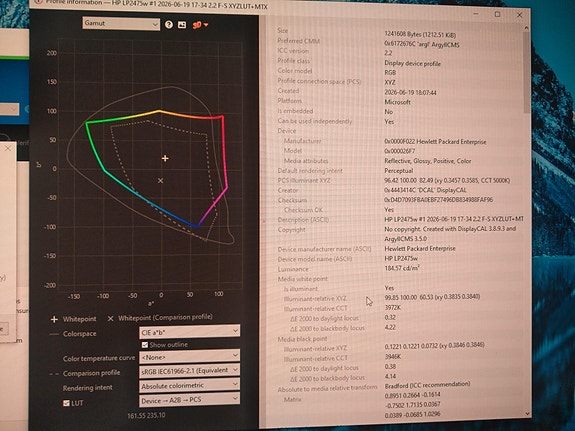This screenshot has width=575, height=431.
Task: Open the Comparison profile sRGB dropdown
Action: click(189, 370)
